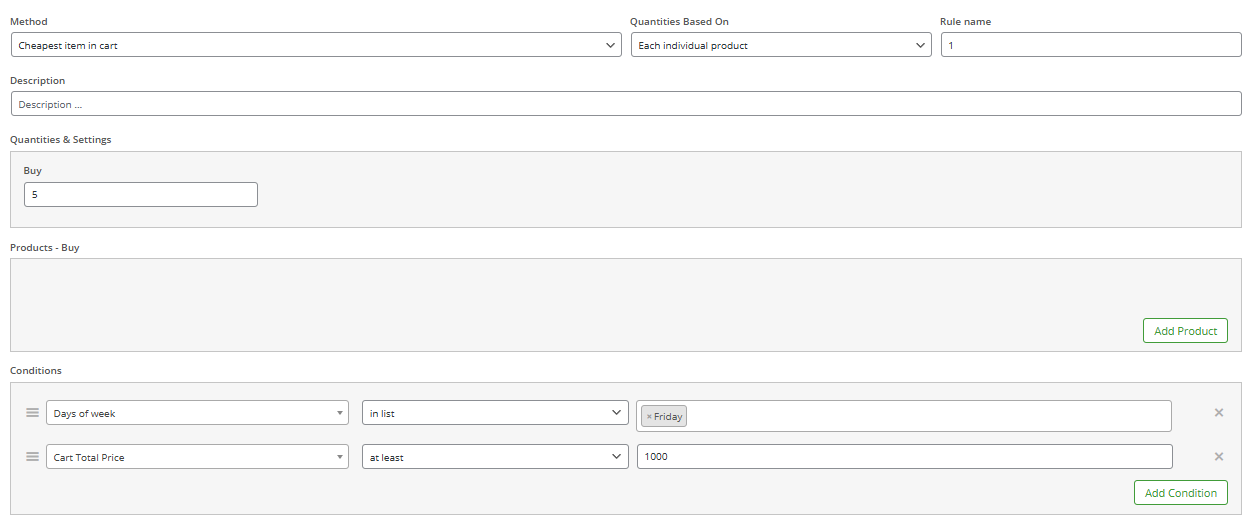
Task: Click drag handle of Cart Total Price condition
Action: click(x=32, y=457)
